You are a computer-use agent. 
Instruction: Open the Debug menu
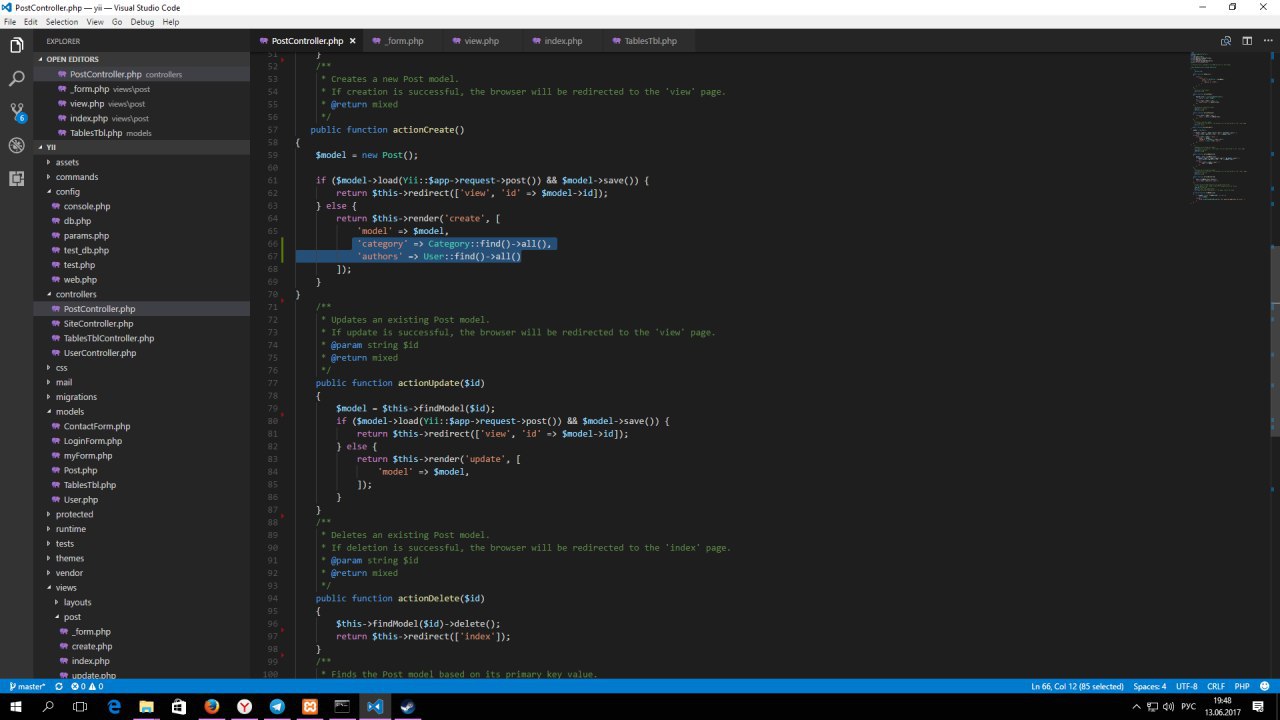(x=142, y=22)
